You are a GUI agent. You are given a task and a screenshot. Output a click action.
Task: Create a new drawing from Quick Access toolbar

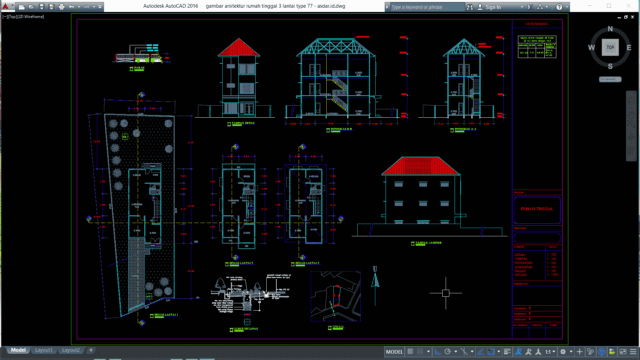pyautogui.click(x=22, y=7)
